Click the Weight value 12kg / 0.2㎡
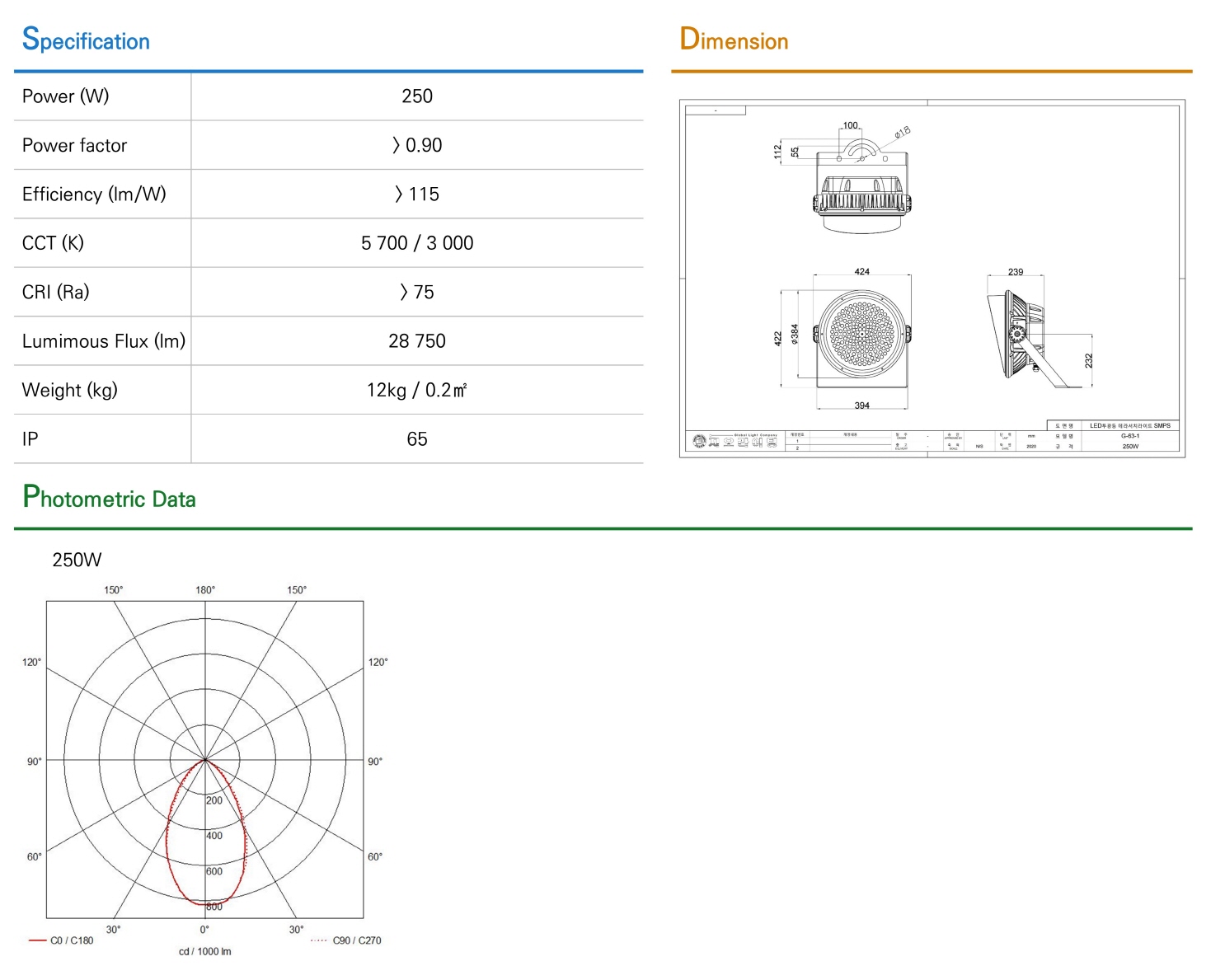Image resolution: width=1225 pixels, height=980 pixels. pyautogui.click(x=417, y=390)
